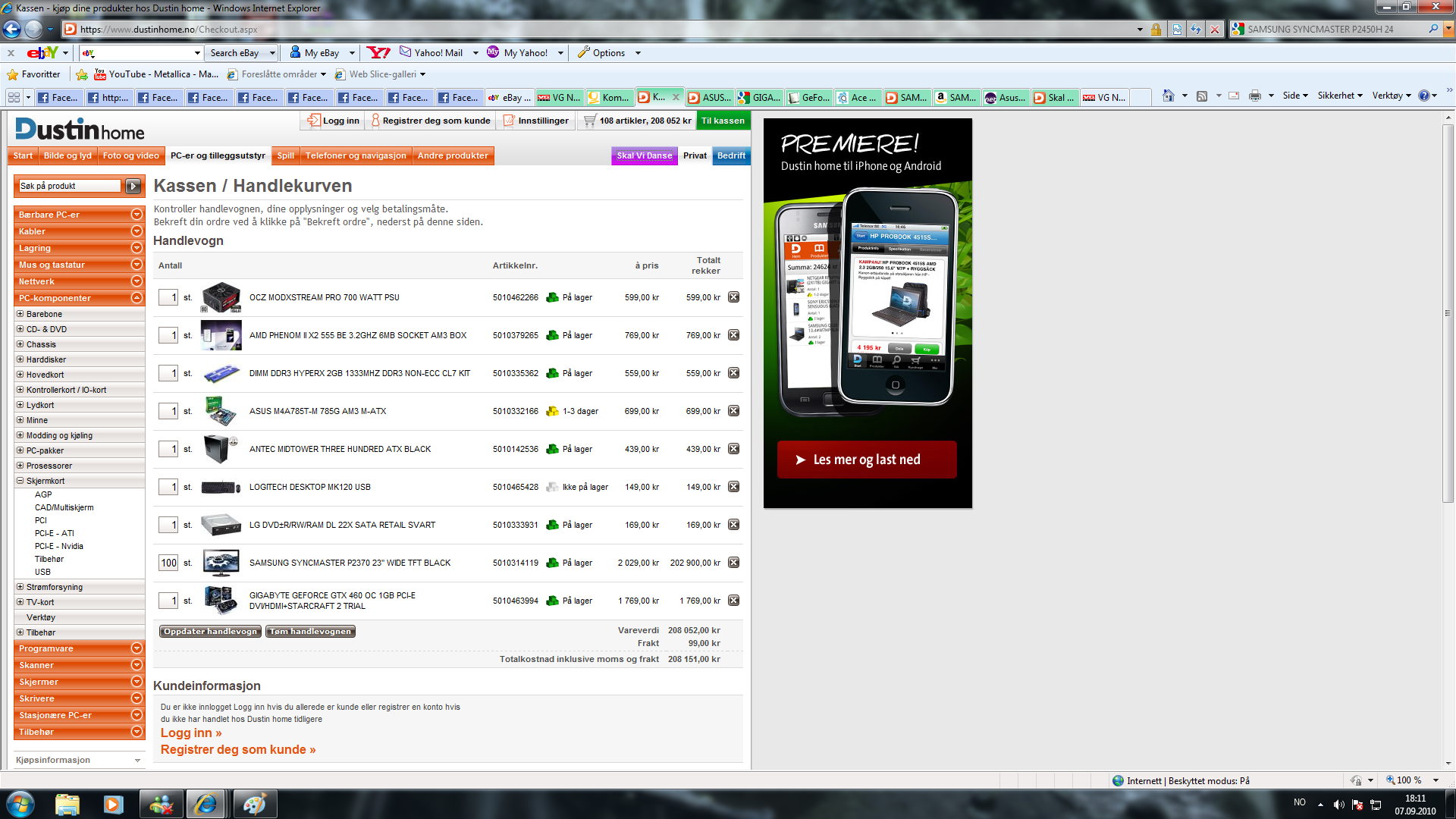Open the address bar history dropdown
Viewport: 1456px width, 819px height.
tap(1140, 30)
